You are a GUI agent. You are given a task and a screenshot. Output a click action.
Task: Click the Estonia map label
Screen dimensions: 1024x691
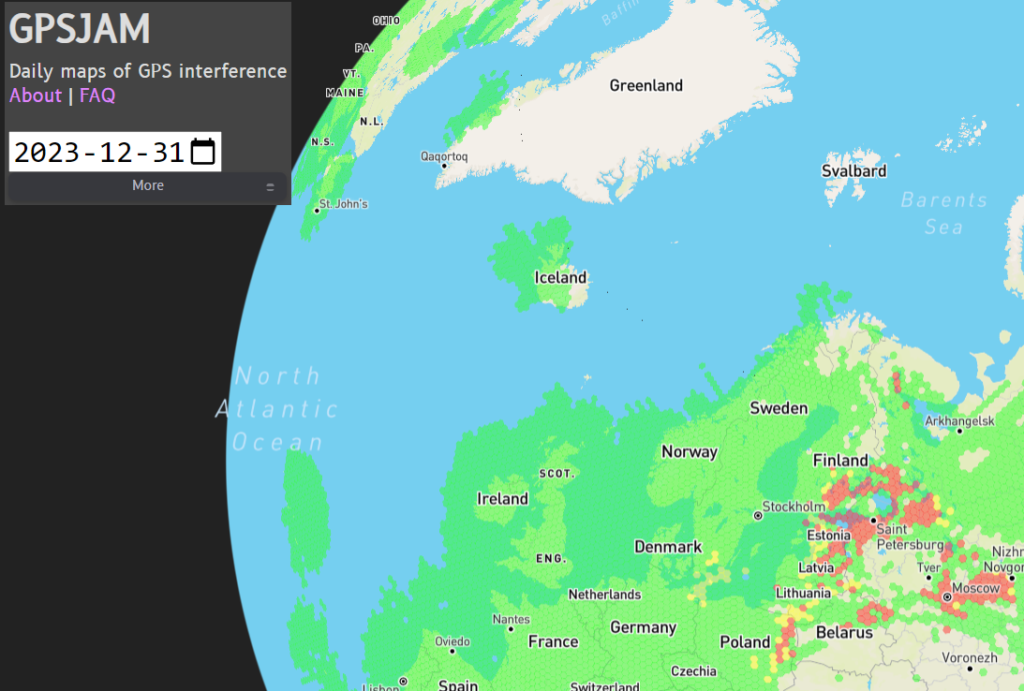tap(829, 536)
